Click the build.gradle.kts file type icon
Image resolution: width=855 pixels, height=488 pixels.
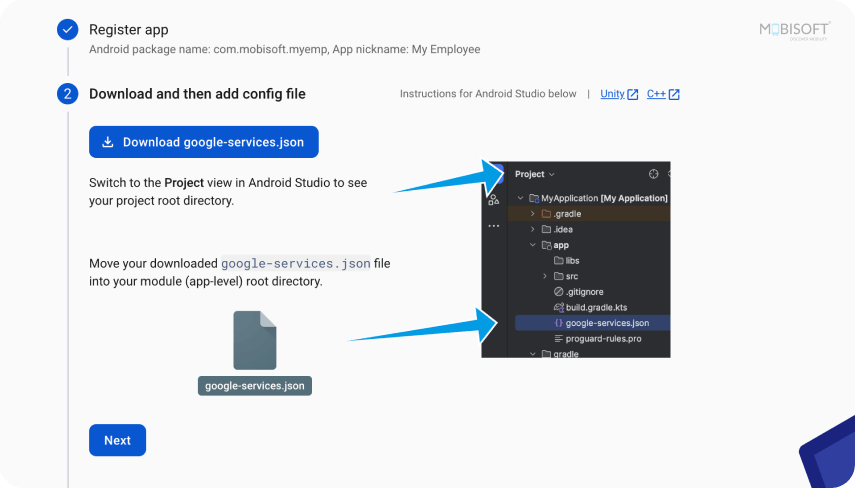(x=558, y=308)
